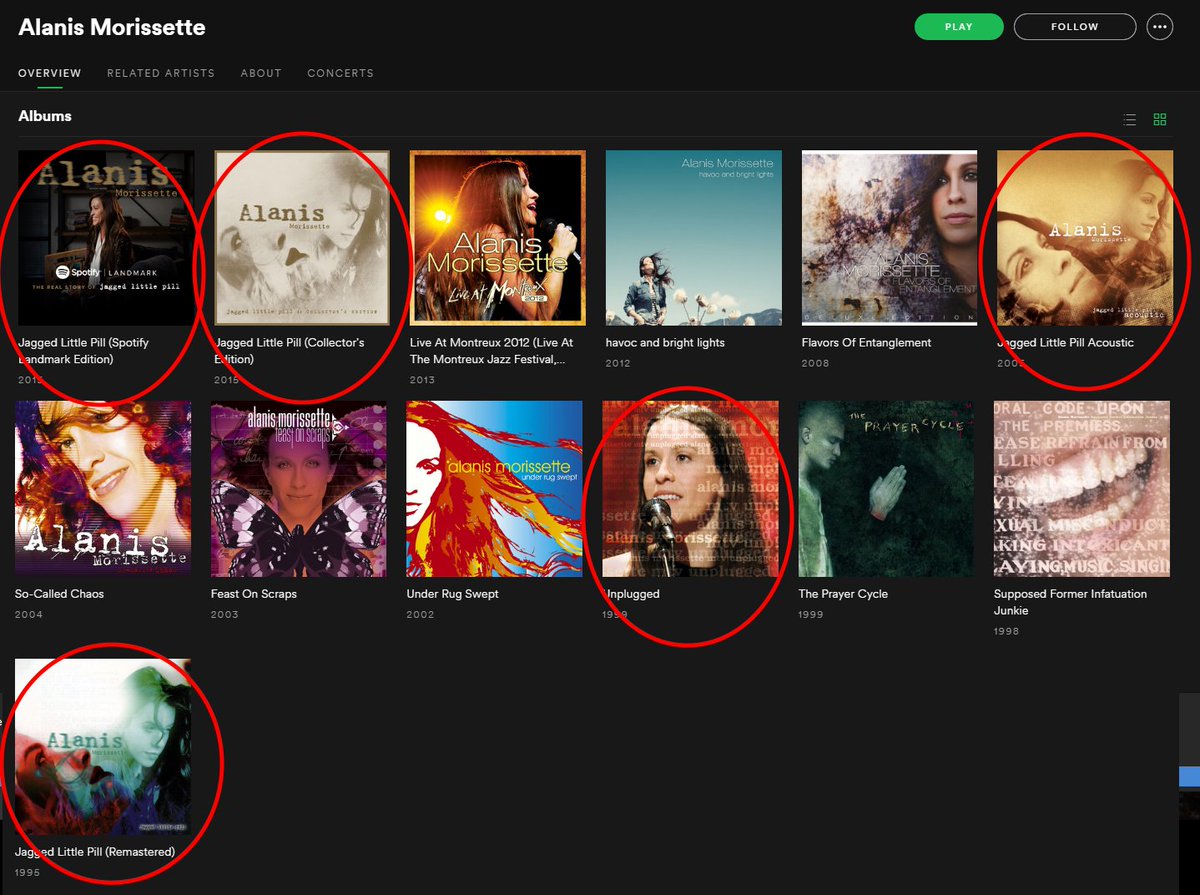Screen dimensions: 1200x895
Task: Click the So-Called Chaos title
Action: coord(59,594)
